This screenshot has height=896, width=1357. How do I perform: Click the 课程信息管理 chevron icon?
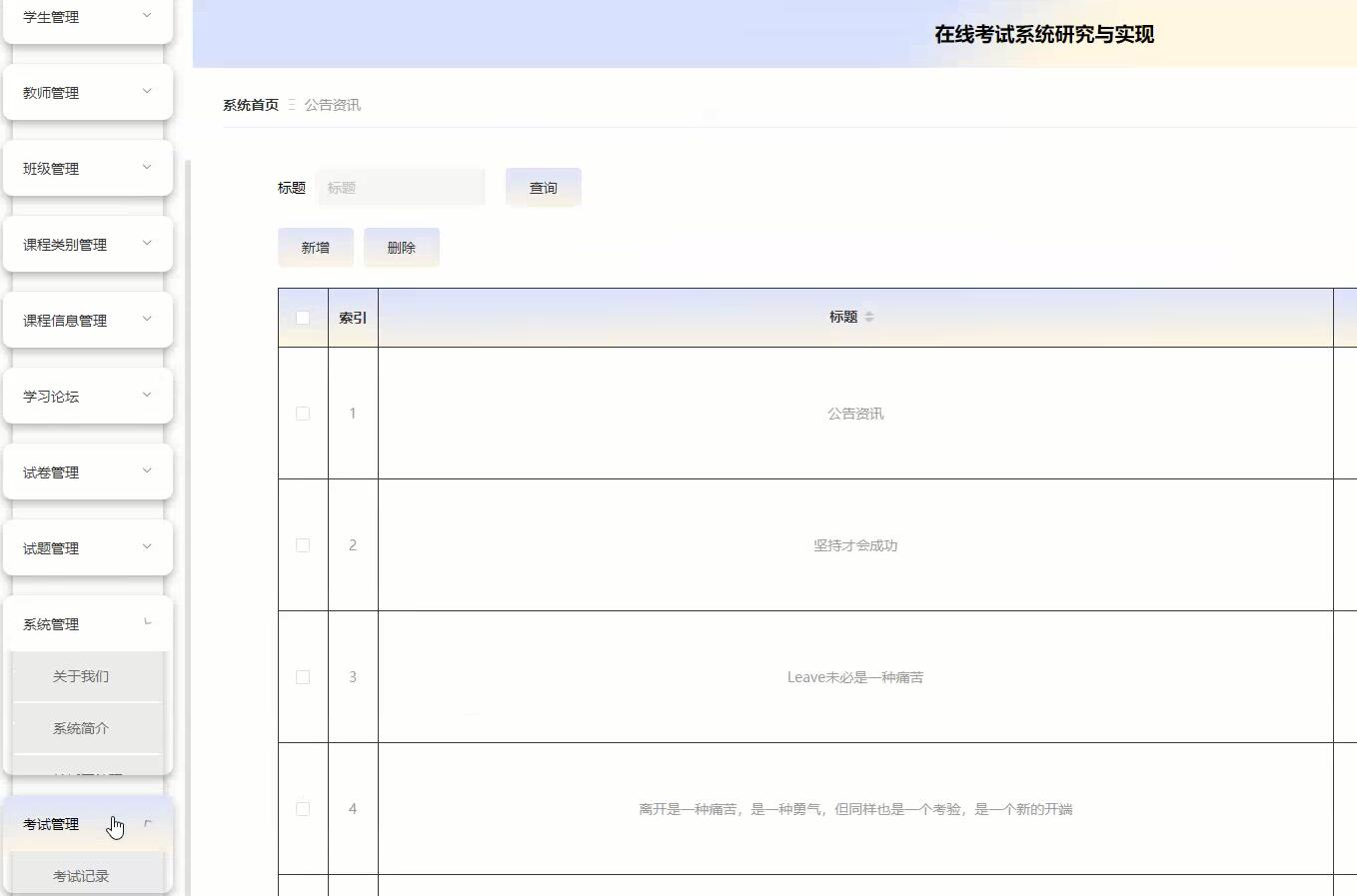point(147,319)
